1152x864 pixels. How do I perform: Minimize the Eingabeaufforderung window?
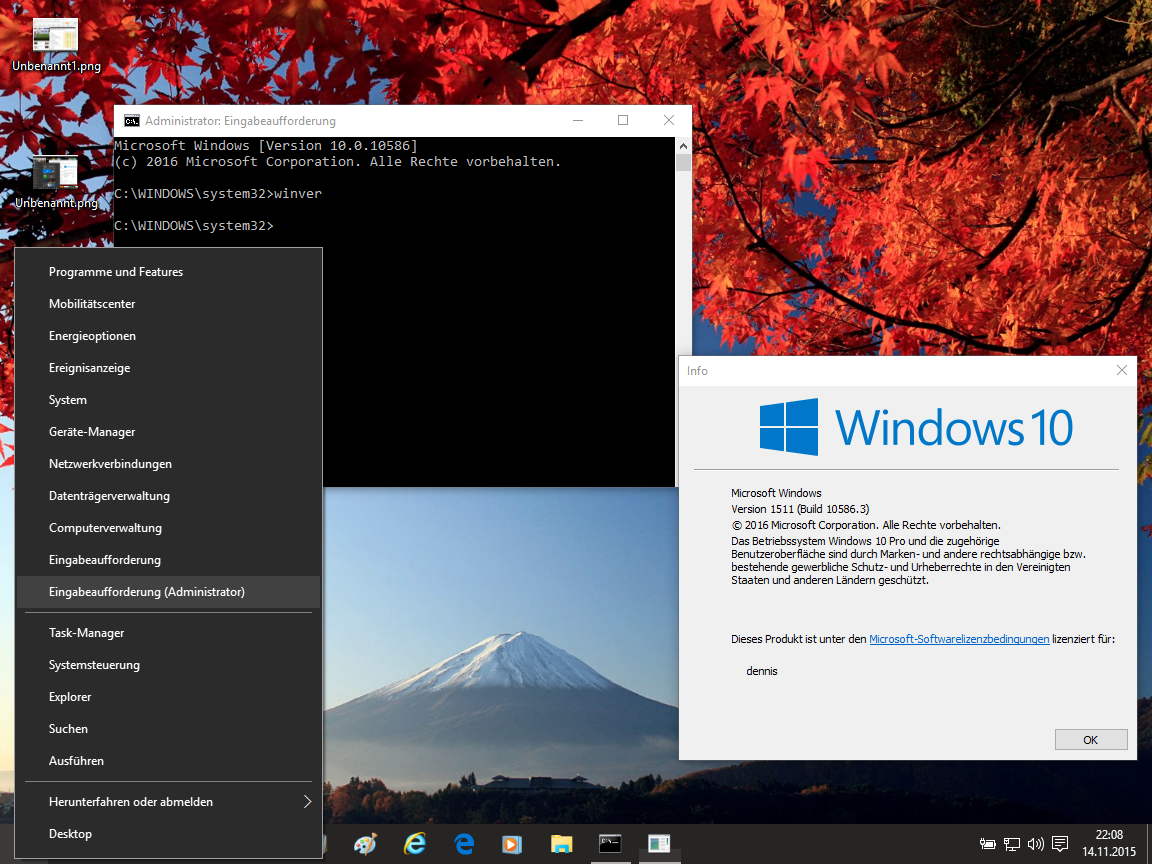point(578,120)
